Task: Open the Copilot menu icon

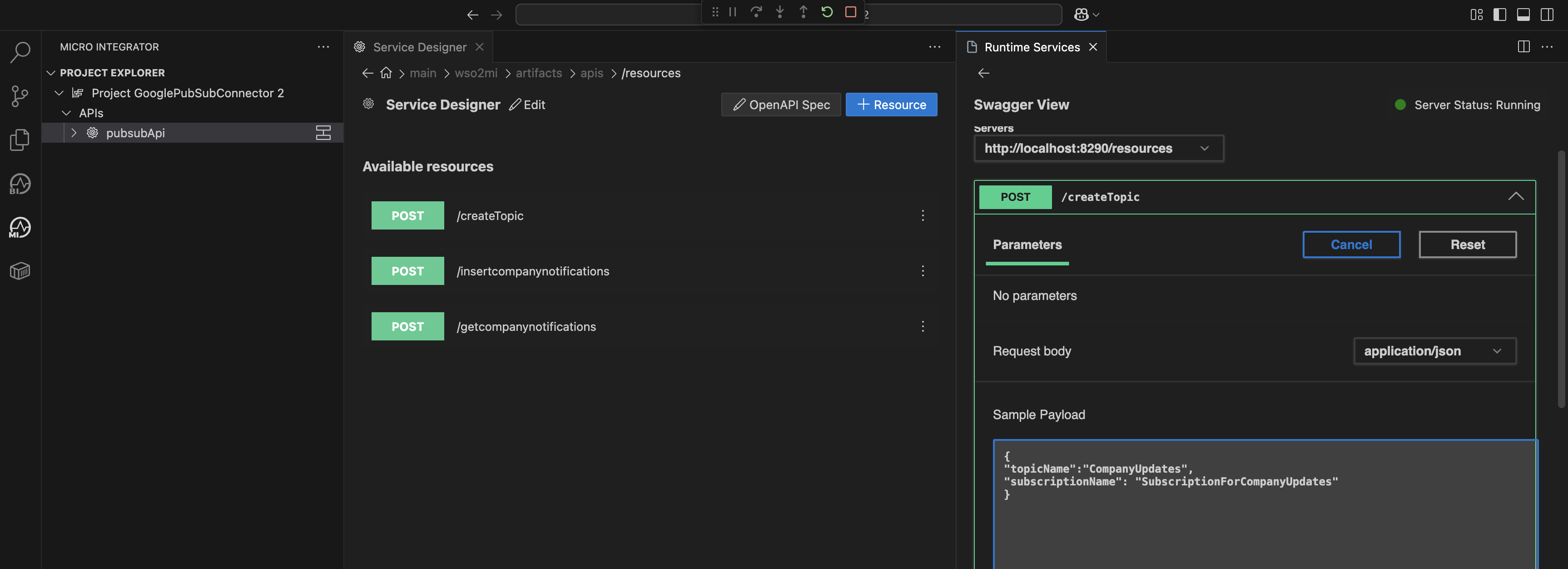Action: tap(1086, 15)
